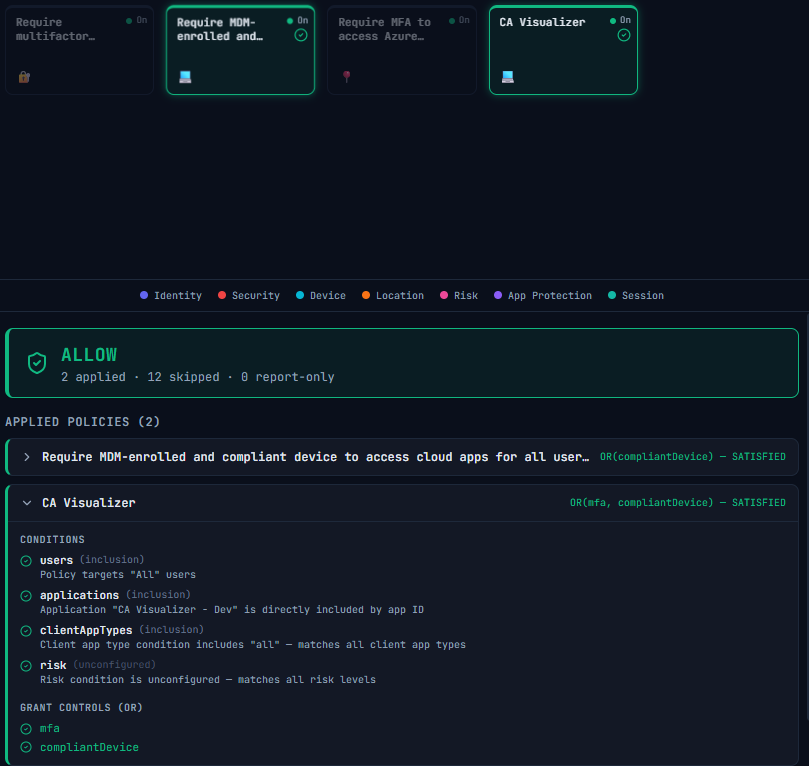Image resolution: width=809 pixels, height=766 pixels.
Task: Click the shield check icon in ALLOW banner
Action: [37, 363]
